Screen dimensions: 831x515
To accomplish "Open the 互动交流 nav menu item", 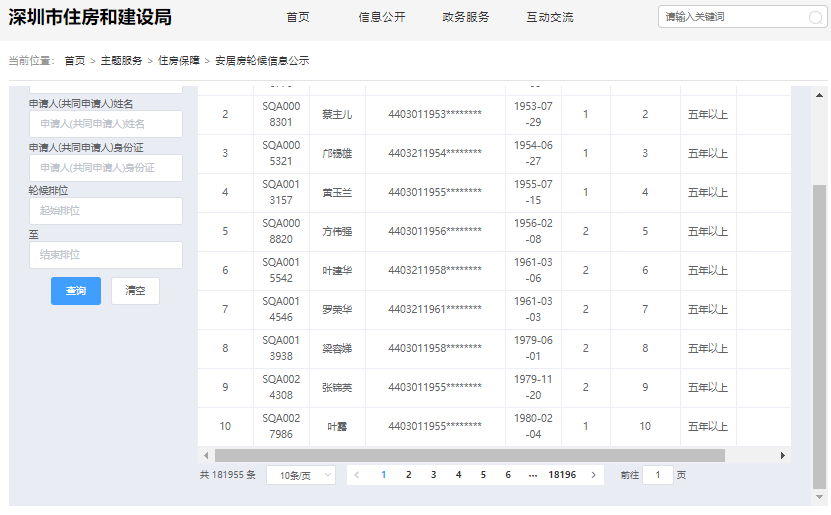I will [x=550, y=17].
